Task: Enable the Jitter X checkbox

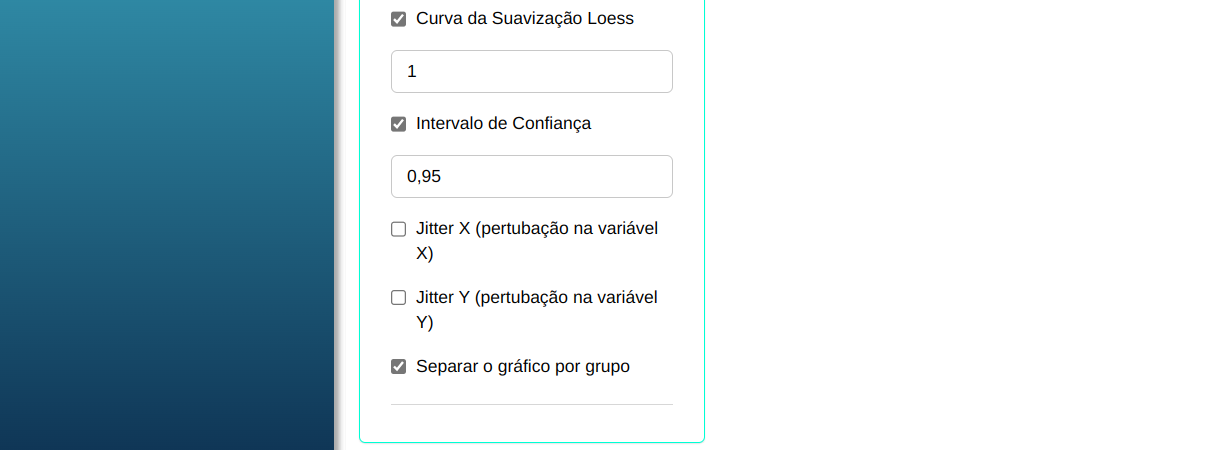Action: pyautogui.click(x=399, y=229)
